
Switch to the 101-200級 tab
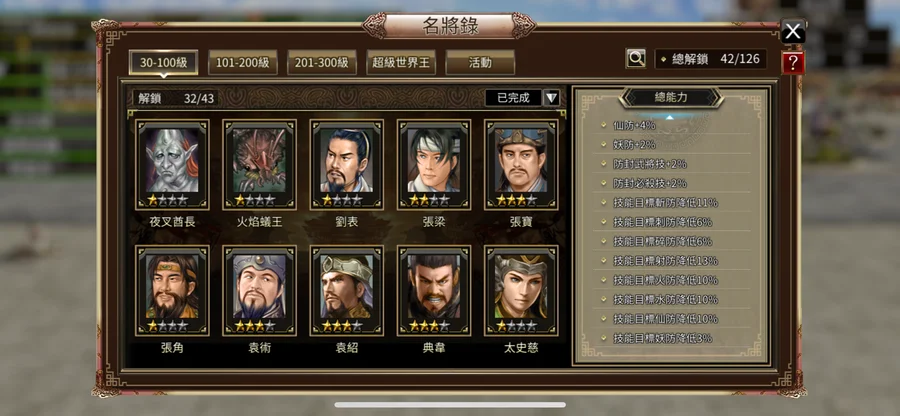pos(243,63)
